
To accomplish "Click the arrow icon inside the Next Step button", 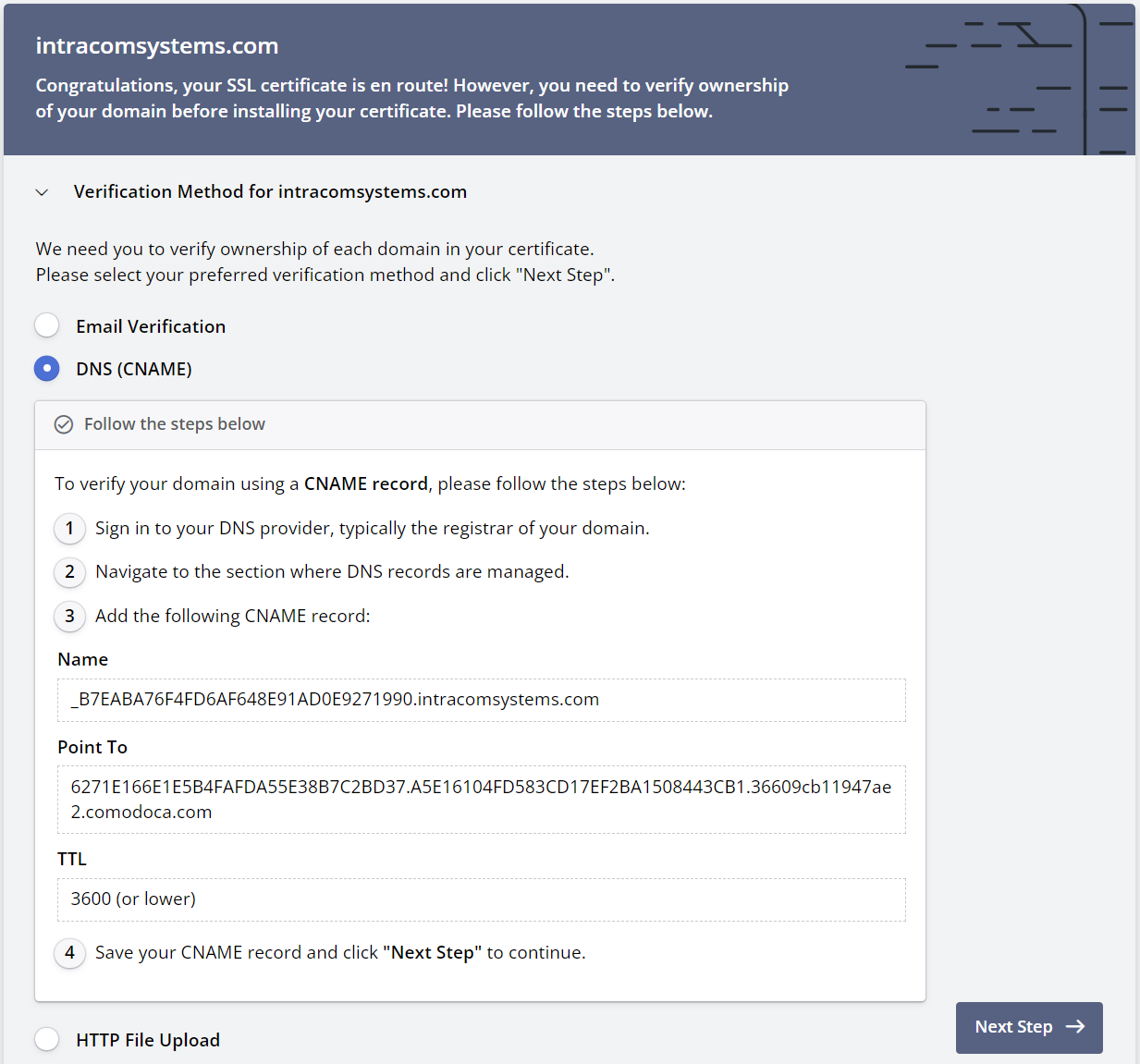I will [x=1075, y=1026].
